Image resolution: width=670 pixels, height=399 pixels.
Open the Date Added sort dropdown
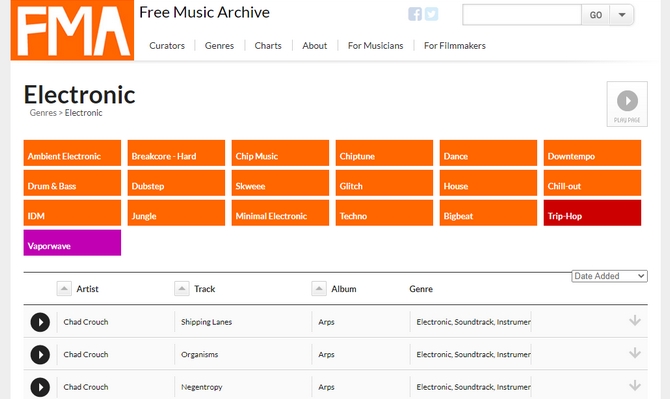point(609,276)
